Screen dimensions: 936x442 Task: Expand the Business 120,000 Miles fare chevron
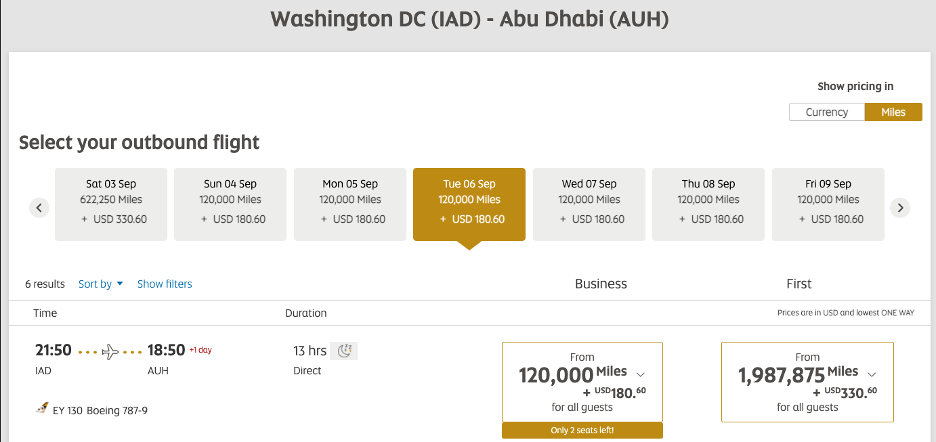[641, 375]
